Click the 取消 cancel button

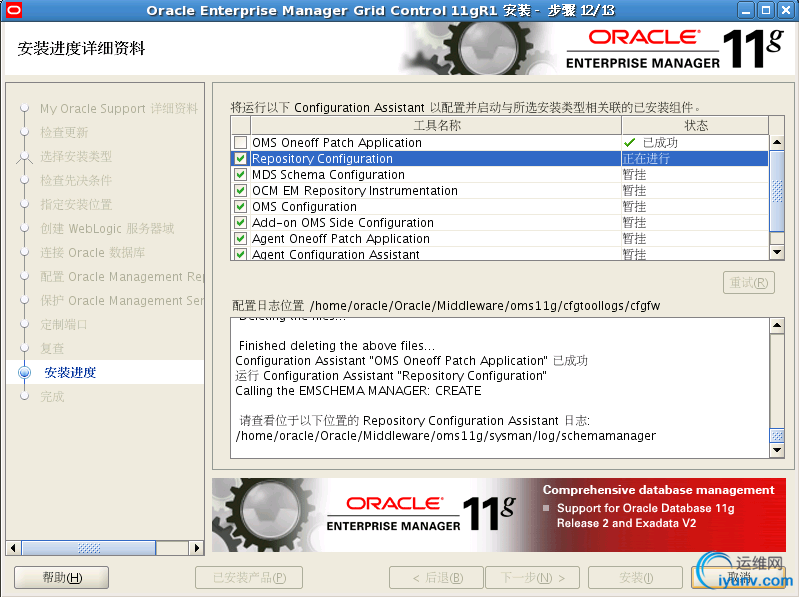[739, 578]
